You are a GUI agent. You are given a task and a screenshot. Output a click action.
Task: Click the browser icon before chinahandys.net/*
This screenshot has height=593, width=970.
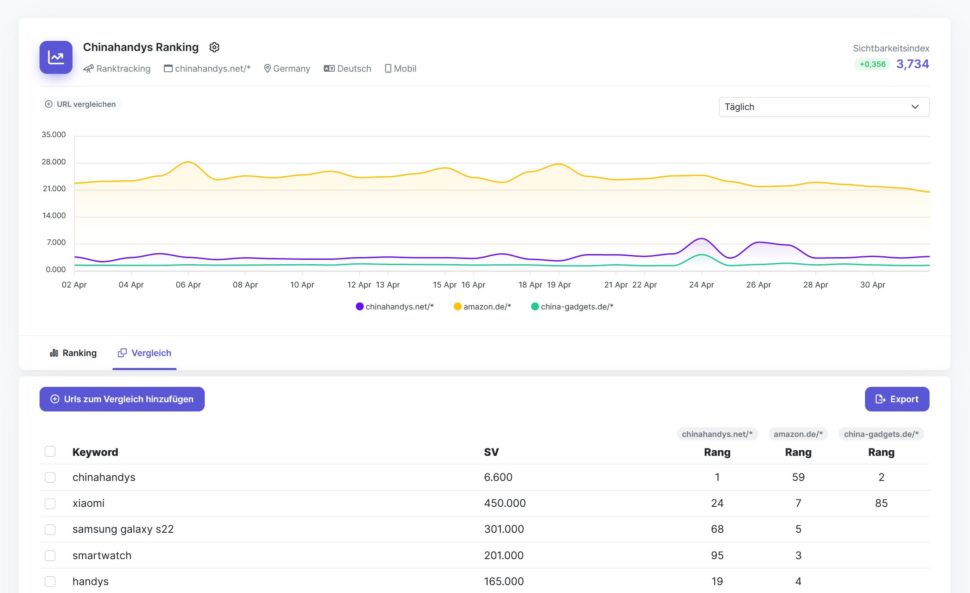click(x=168, y=69)
